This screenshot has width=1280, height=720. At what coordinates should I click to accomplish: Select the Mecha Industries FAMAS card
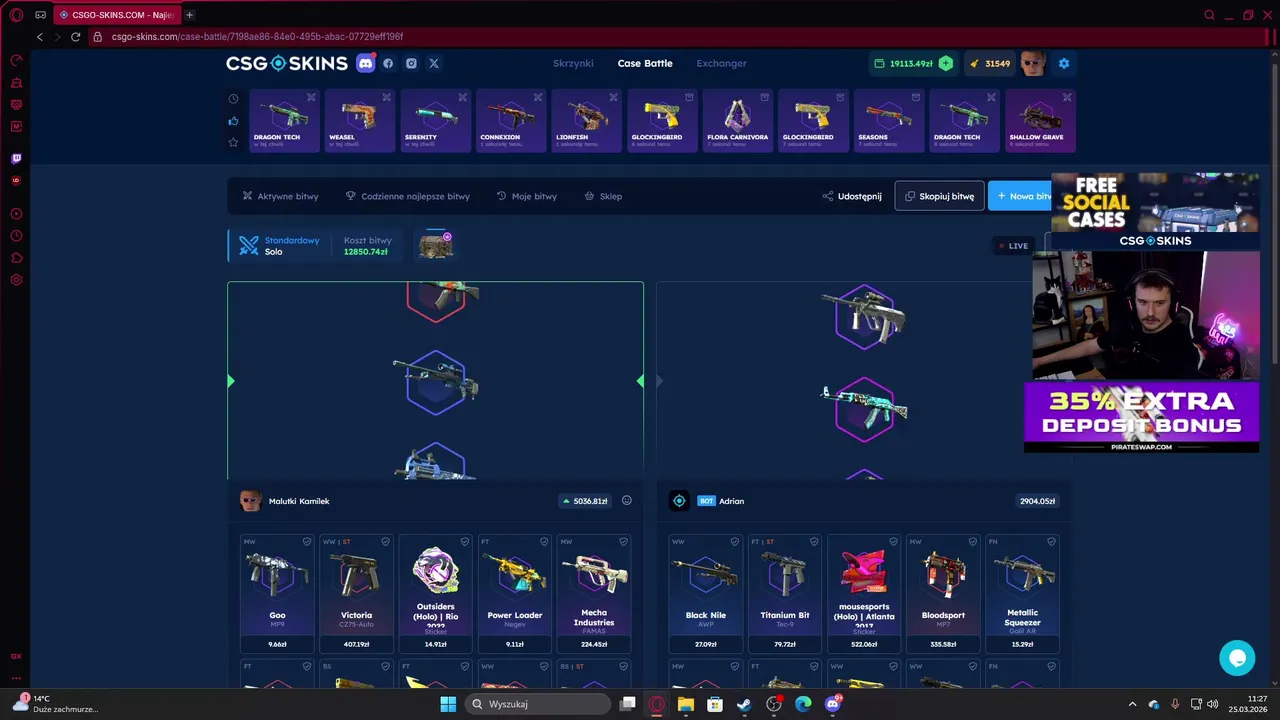tap(593, 594)
